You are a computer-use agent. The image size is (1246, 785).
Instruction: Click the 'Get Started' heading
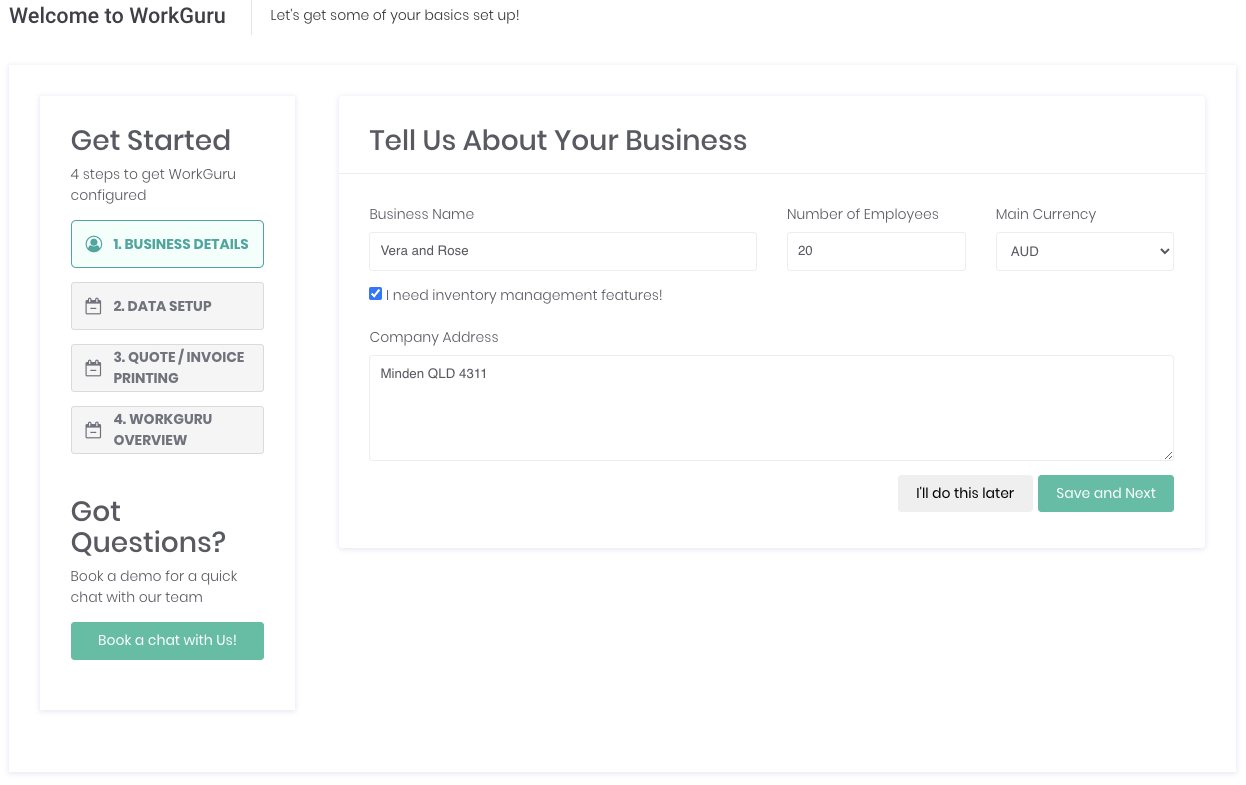coord(151,140)
